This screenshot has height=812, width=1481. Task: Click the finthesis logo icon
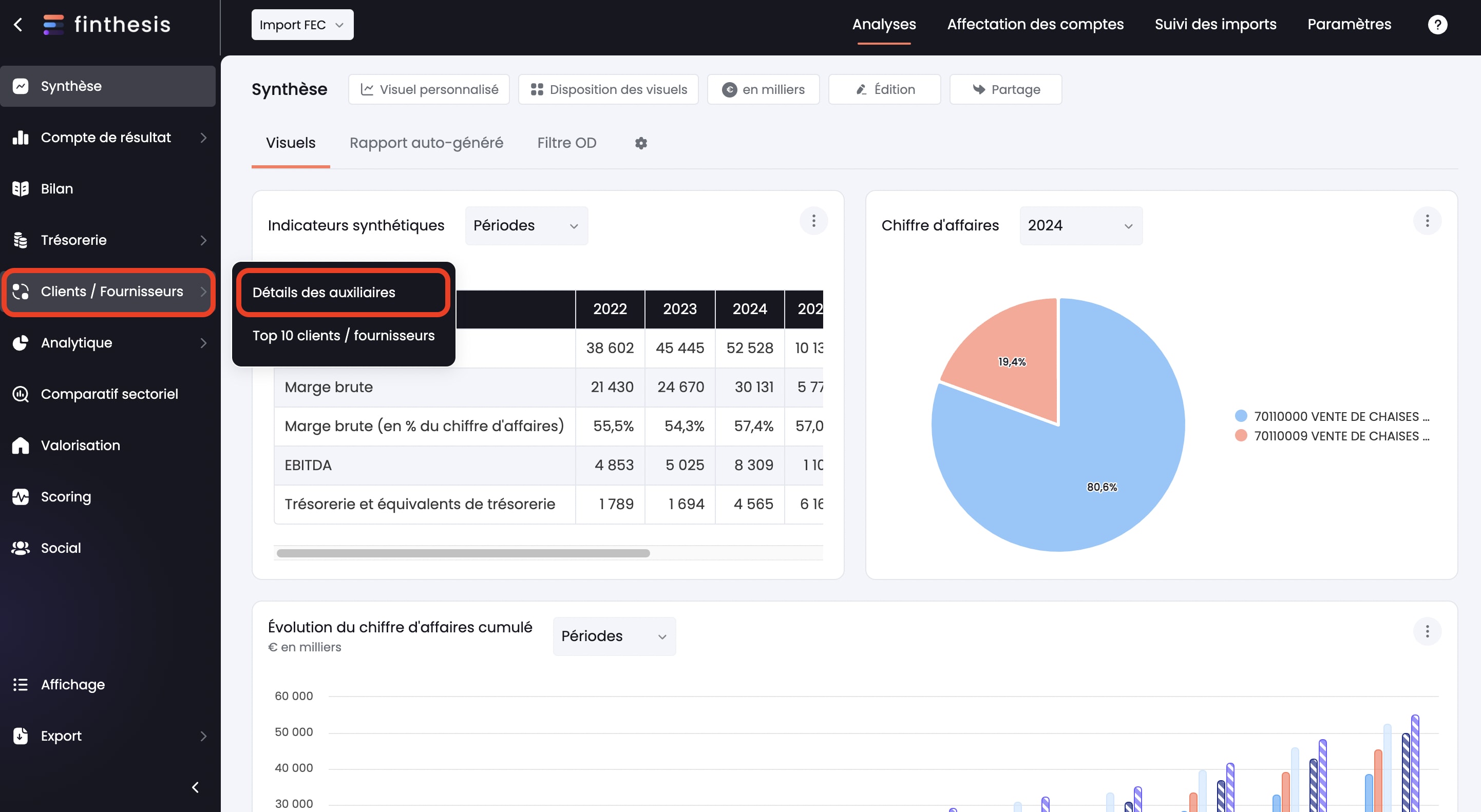53,25
